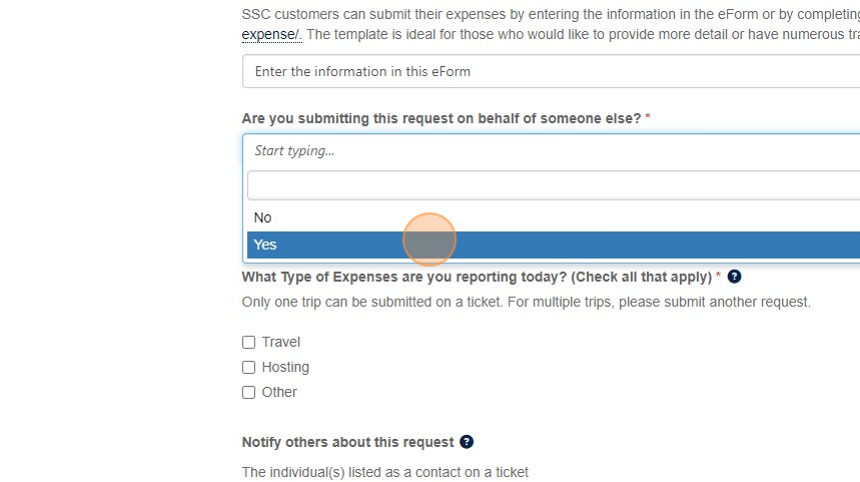860x482 pixels.
Task: Open help icon beside Notify others heading
Action: [x=466, y=442]
